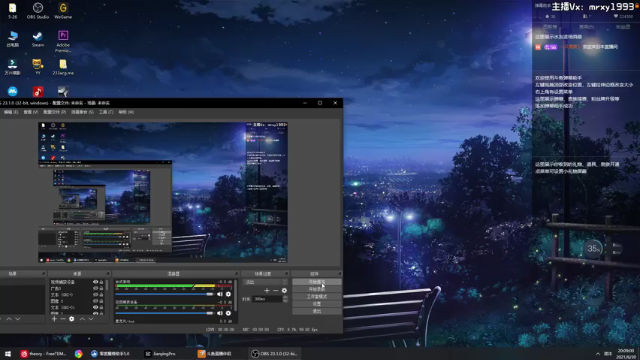Open the OBS Studio desktop shortcut
The height and width of the screenshot is (360, 640).
38,11
